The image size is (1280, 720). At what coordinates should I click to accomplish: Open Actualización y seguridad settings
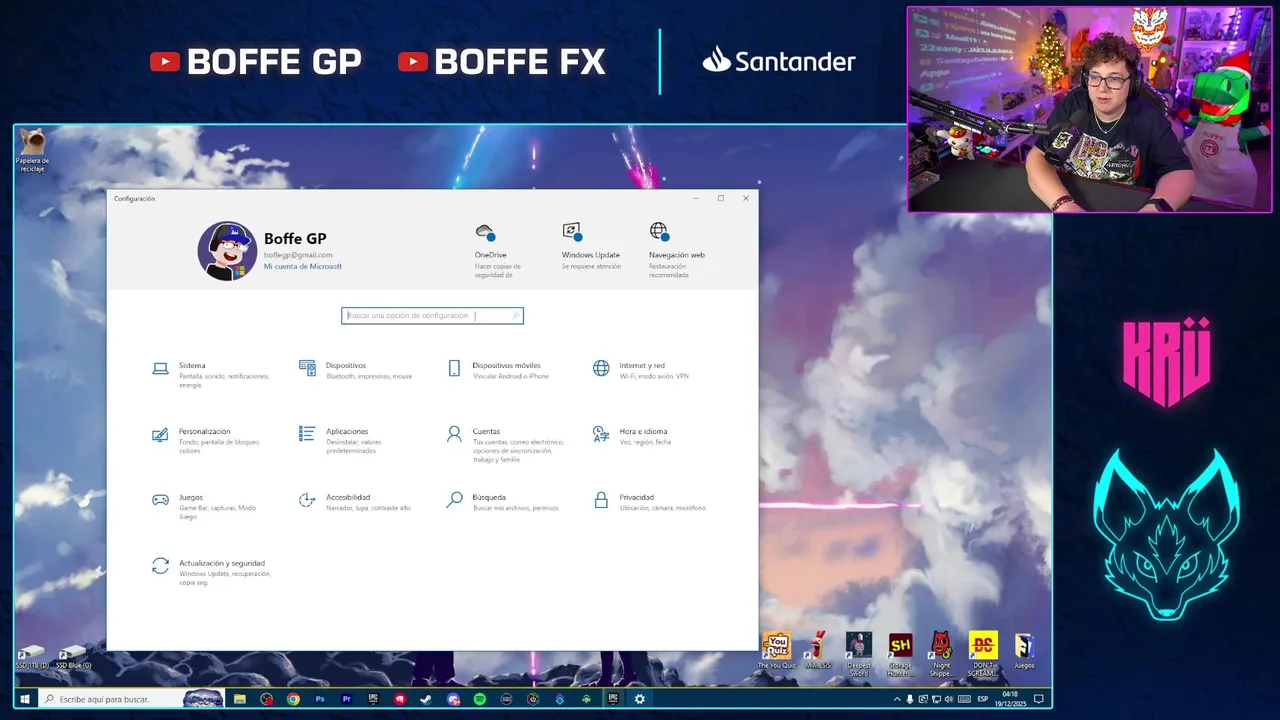(210, 572)
